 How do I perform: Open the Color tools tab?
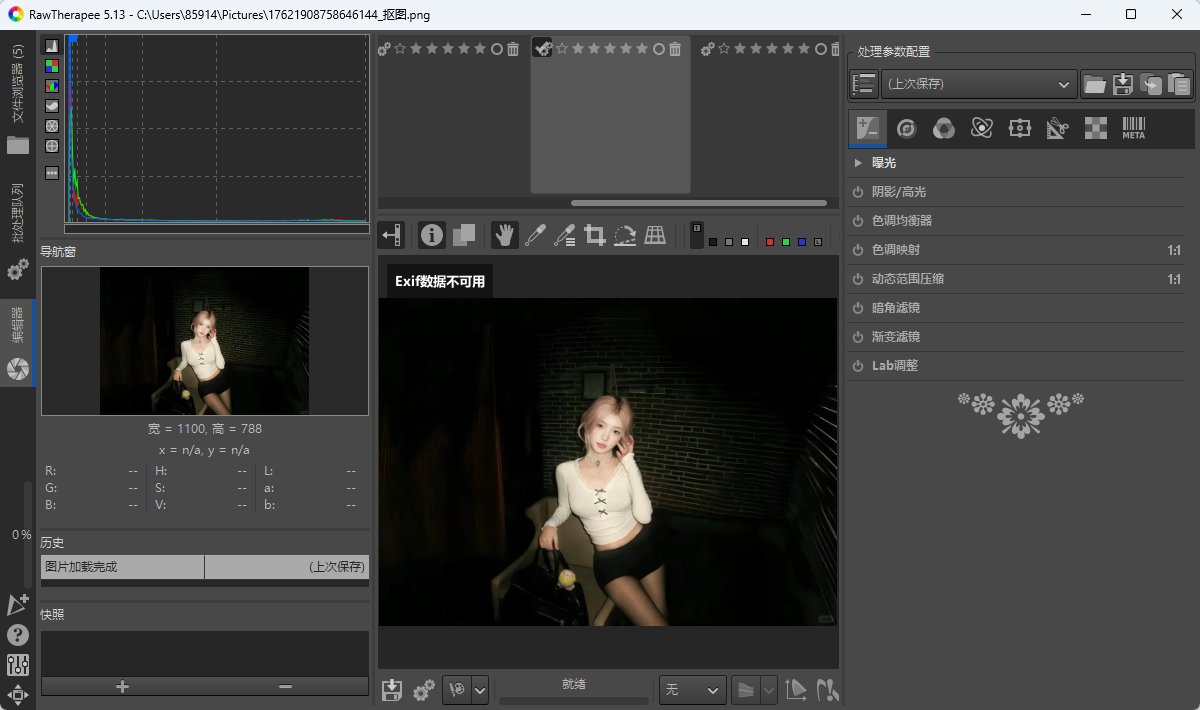point(944,128)
